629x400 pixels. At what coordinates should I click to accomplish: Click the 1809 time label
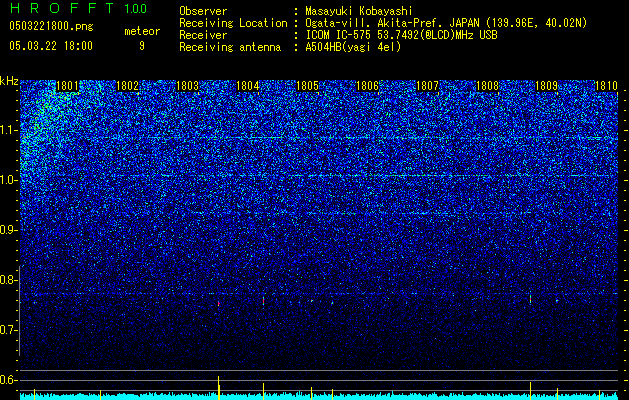pyautogui.click(x=547, y=86)
